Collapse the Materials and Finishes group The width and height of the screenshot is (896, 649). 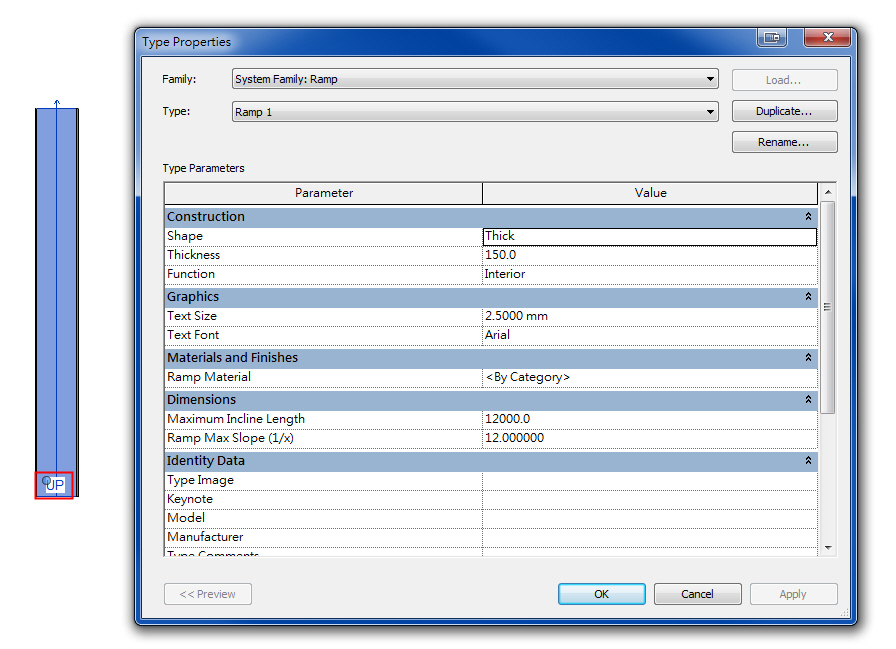(808, 358)
